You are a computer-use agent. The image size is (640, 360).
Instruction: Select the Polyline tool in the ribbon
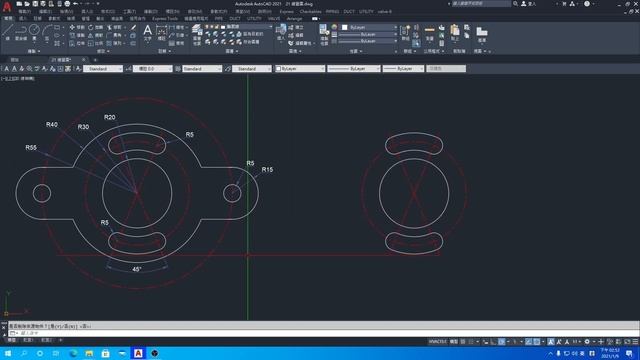click(x=21, y=32)
